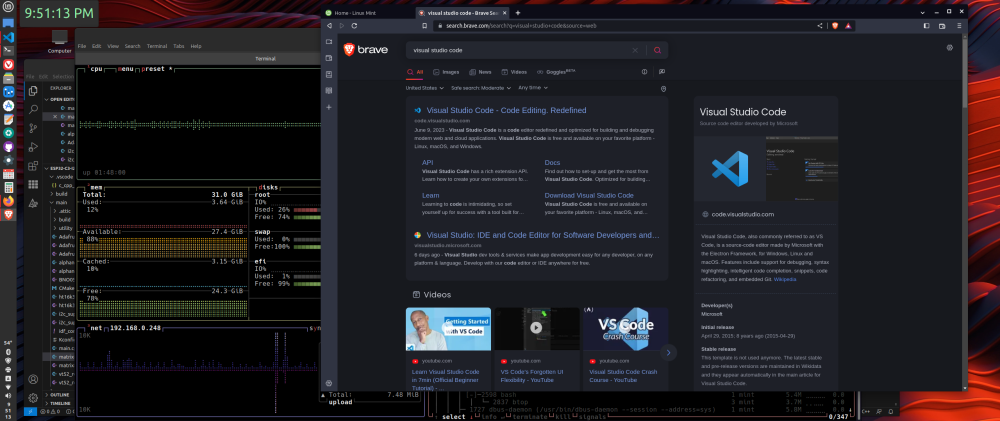Image resolution: width=1000 pixels, height=421 pixels.
Task: Open Brave Search settings gear
Action: (950, 47)
